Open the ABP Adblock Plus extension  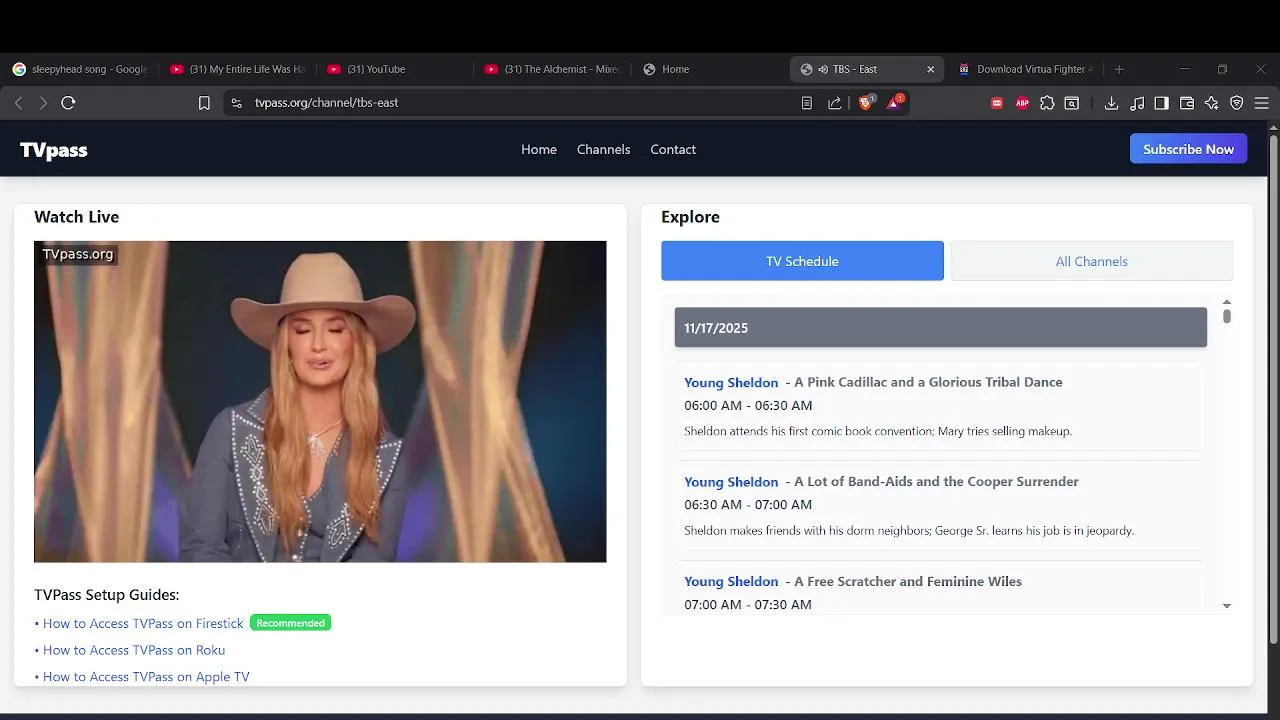[x=1022, y=103]
